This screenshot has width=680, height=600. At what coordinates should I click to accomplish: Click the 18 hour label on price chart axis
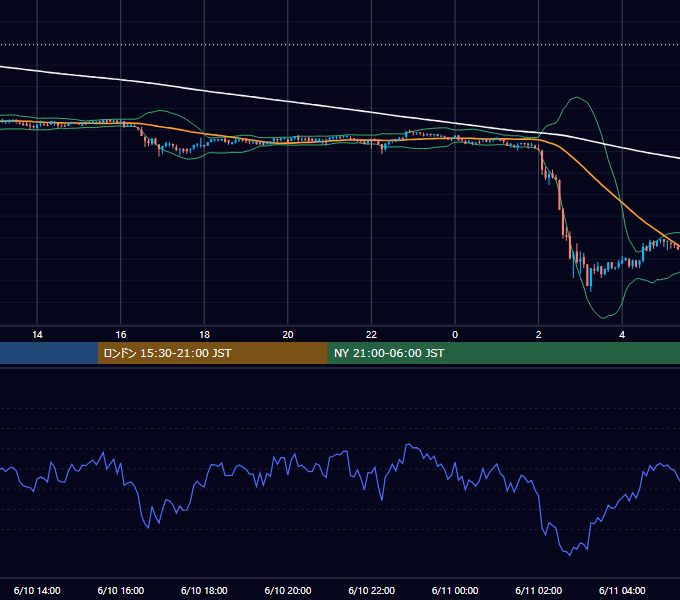(x=204, y=335)
